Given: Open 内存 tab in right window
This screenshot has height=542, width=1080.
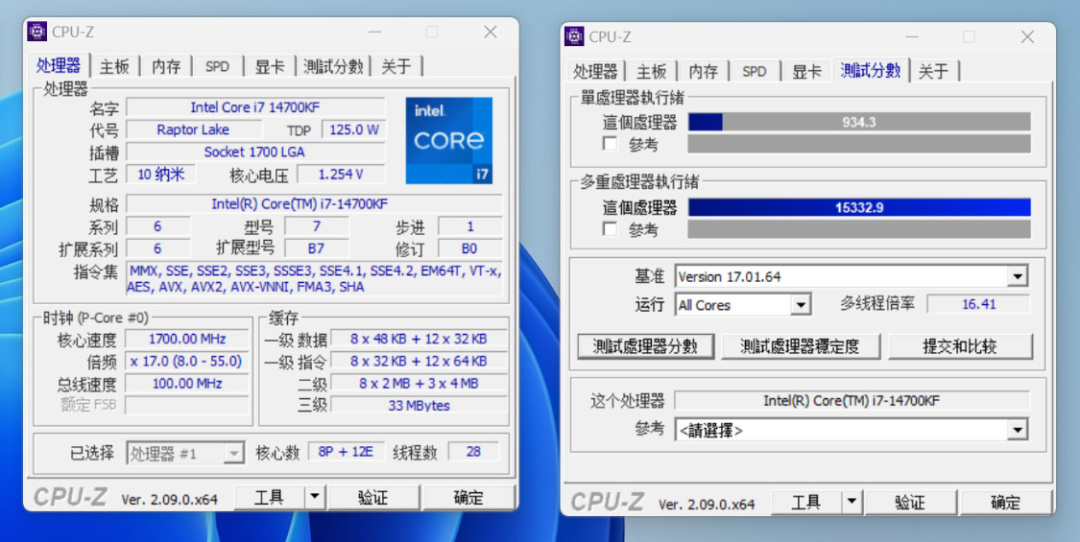Looking at the screenshot, I should [x=703, y=71].
